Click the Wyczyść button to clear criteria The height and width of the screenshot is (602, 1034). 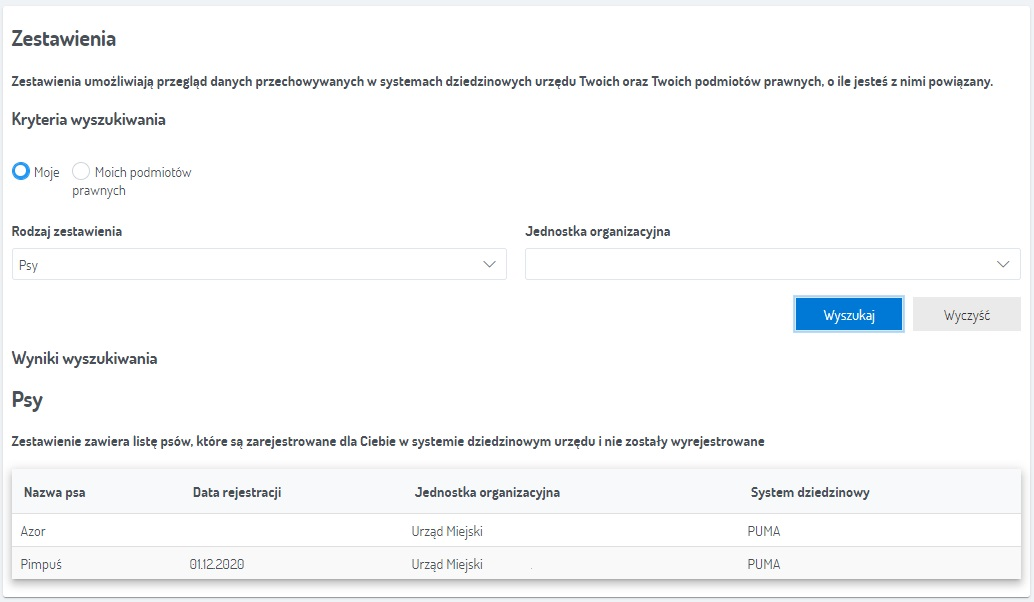[x=966, y=315]
